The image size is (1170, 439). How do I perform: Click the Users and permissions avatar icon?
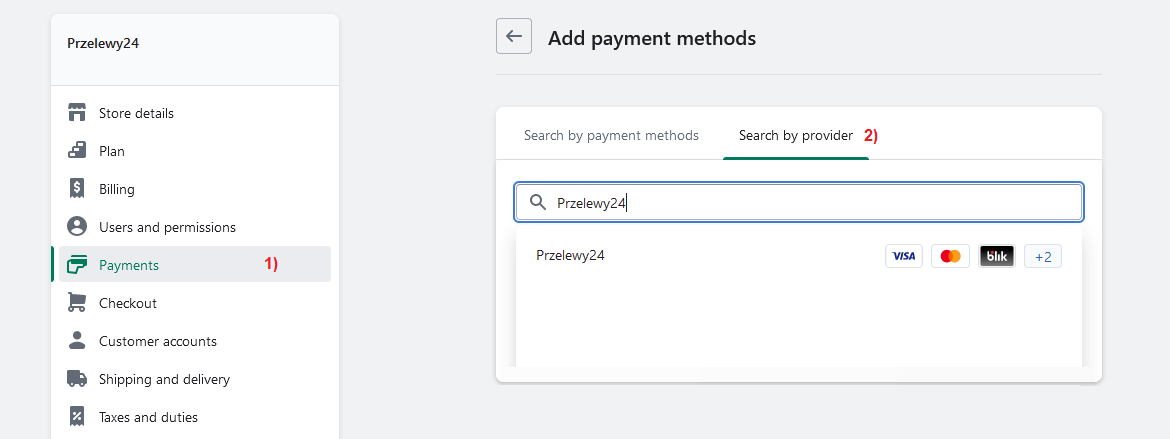pyautogui.click(x=77, y=226)
